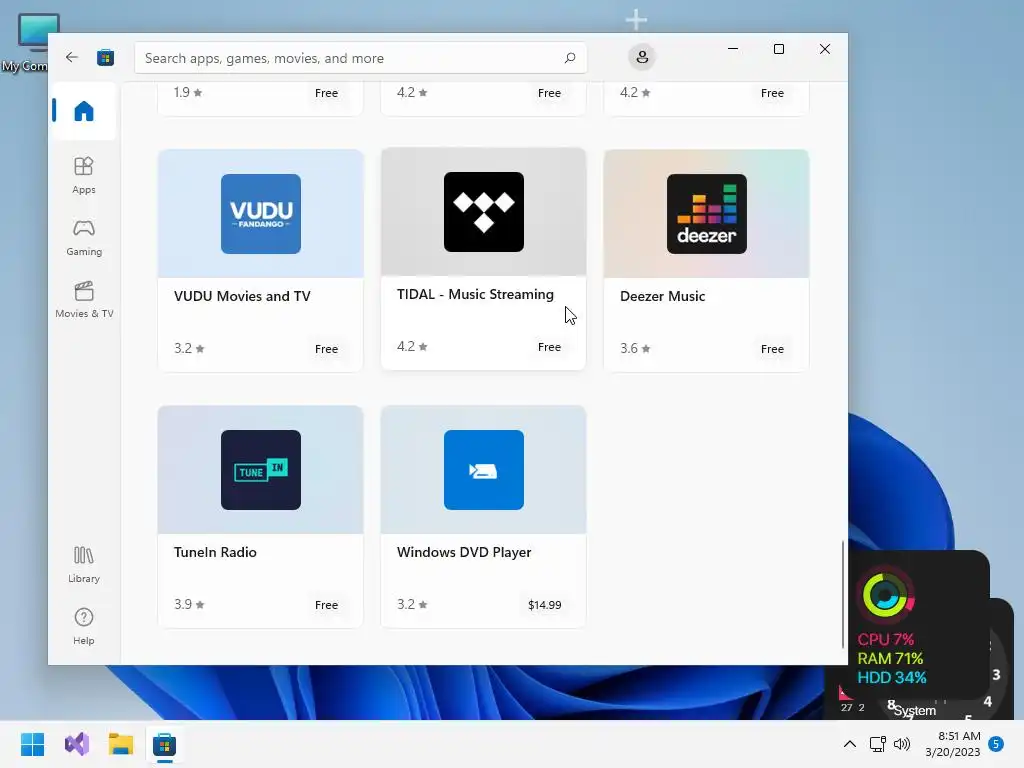
Task: Open the network display tray icon
Action: click(878, 744)
